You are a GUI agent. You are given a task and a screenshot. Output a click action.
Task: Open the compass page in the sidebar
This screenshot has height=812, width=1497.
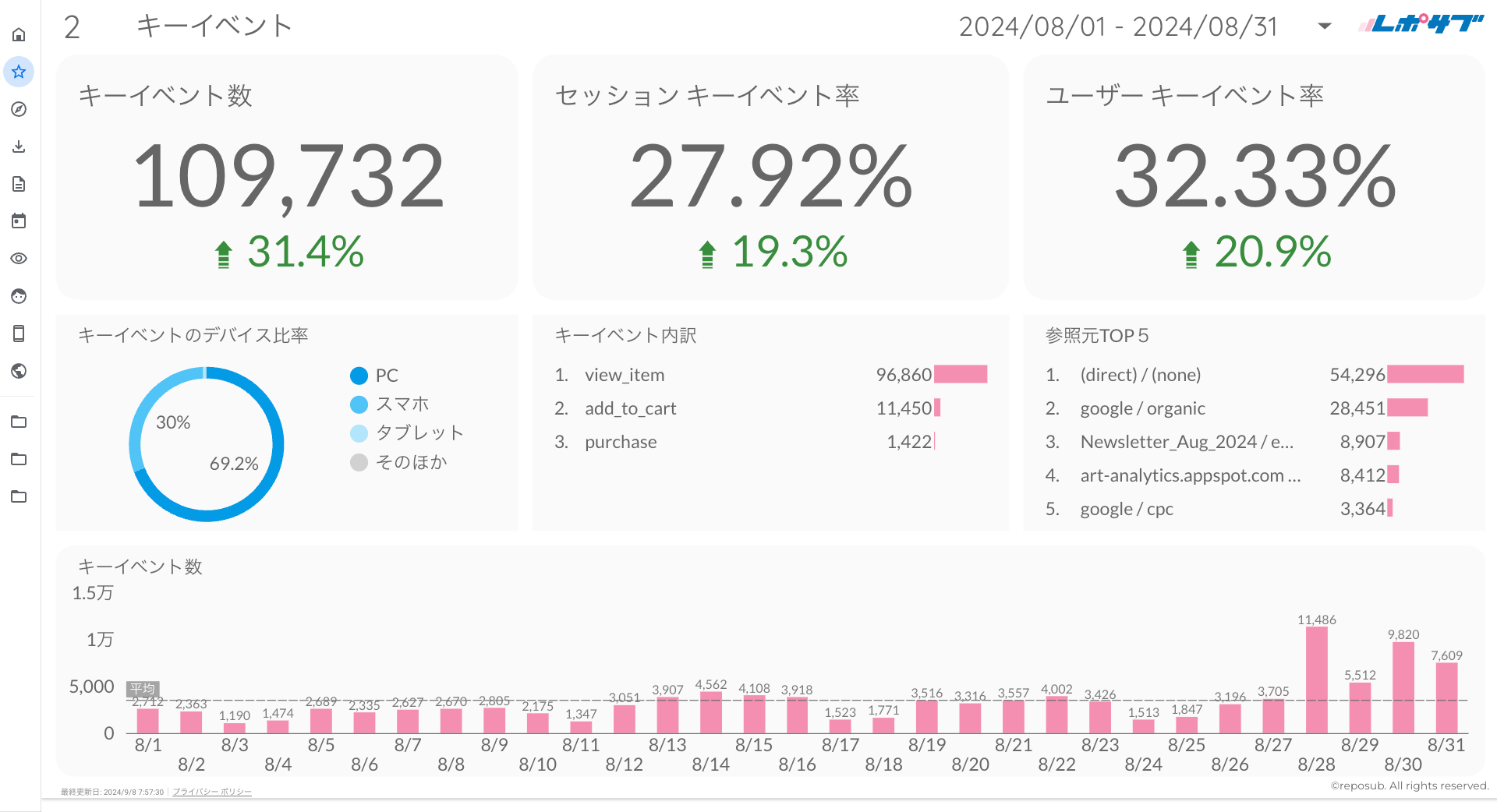tap(19, 109)
